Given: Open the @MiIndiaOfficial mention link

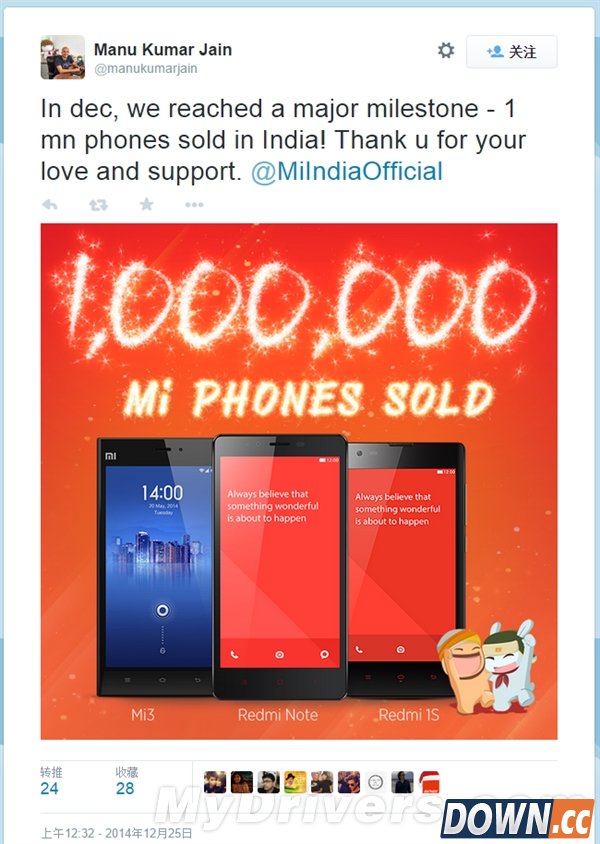Looking at the screenshot, I should tap(347, 172).
